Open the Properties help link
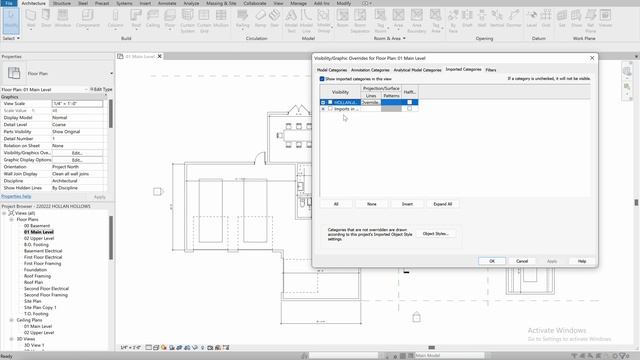The height and width of the screenshot is (360, 640). [16, 196]
